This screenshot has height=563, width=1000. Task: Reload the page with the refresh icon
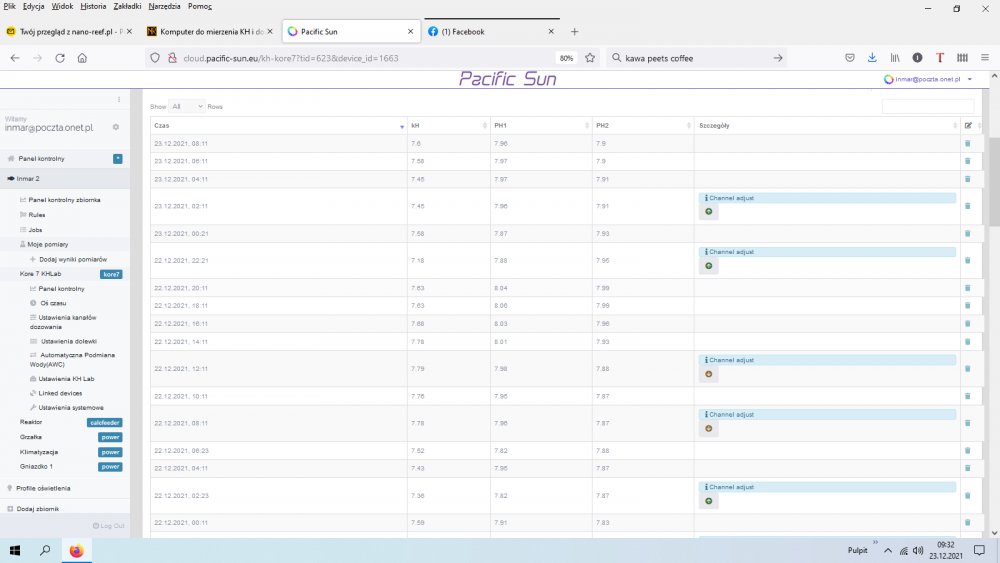60,58
